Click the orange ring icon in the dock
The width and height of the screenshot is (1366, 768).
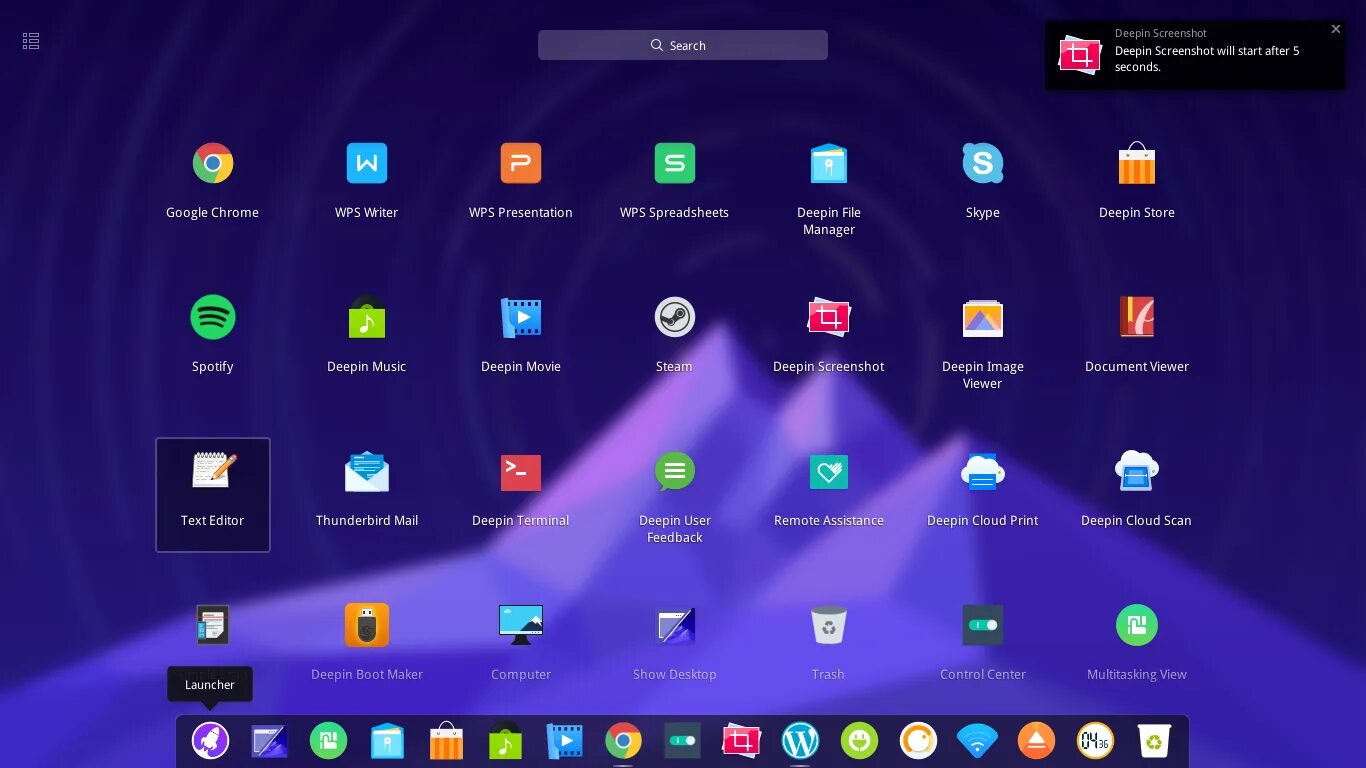point(918,741)
